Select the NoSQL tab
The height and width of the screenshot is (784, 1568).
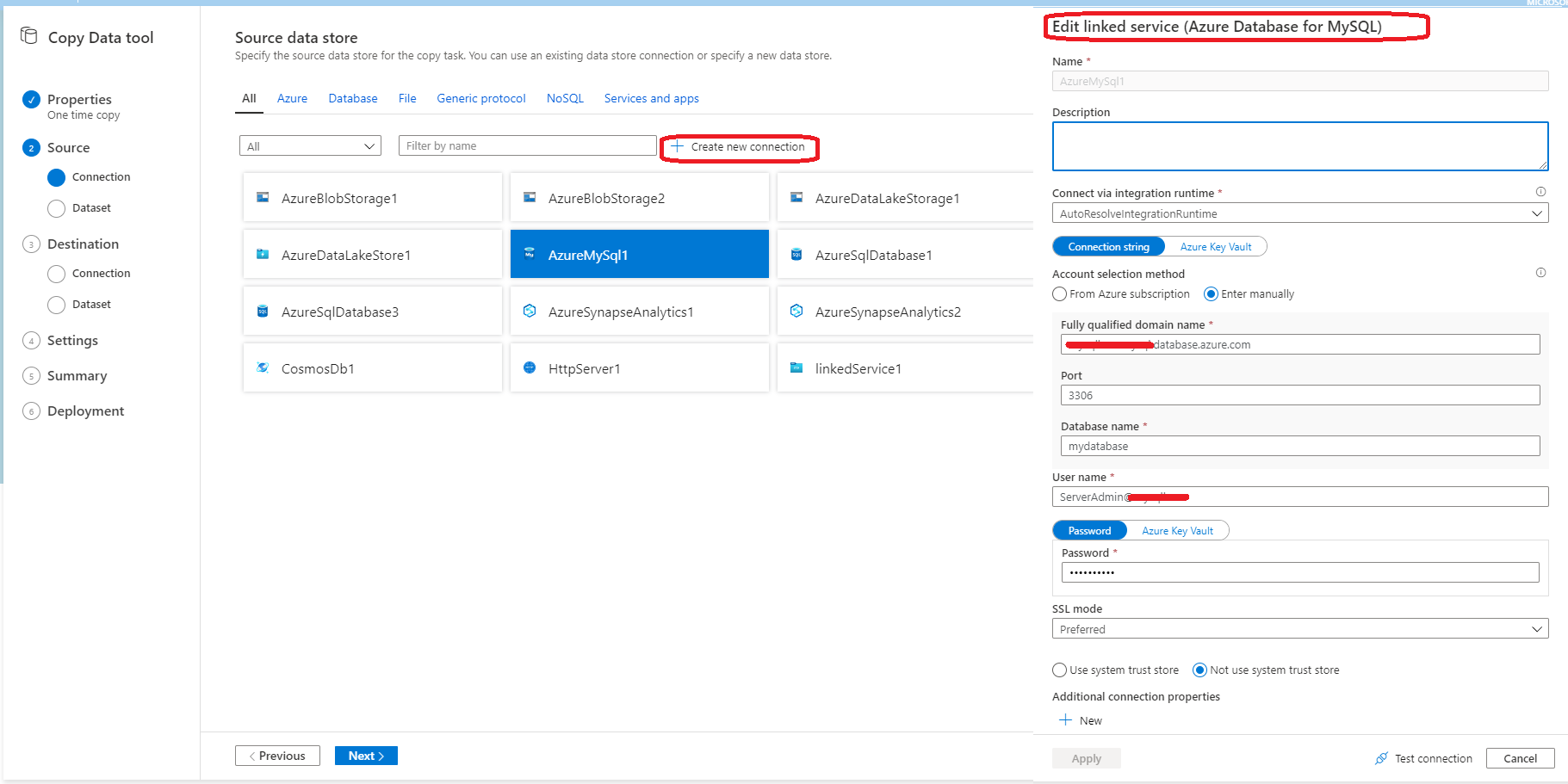click(565, 99)
